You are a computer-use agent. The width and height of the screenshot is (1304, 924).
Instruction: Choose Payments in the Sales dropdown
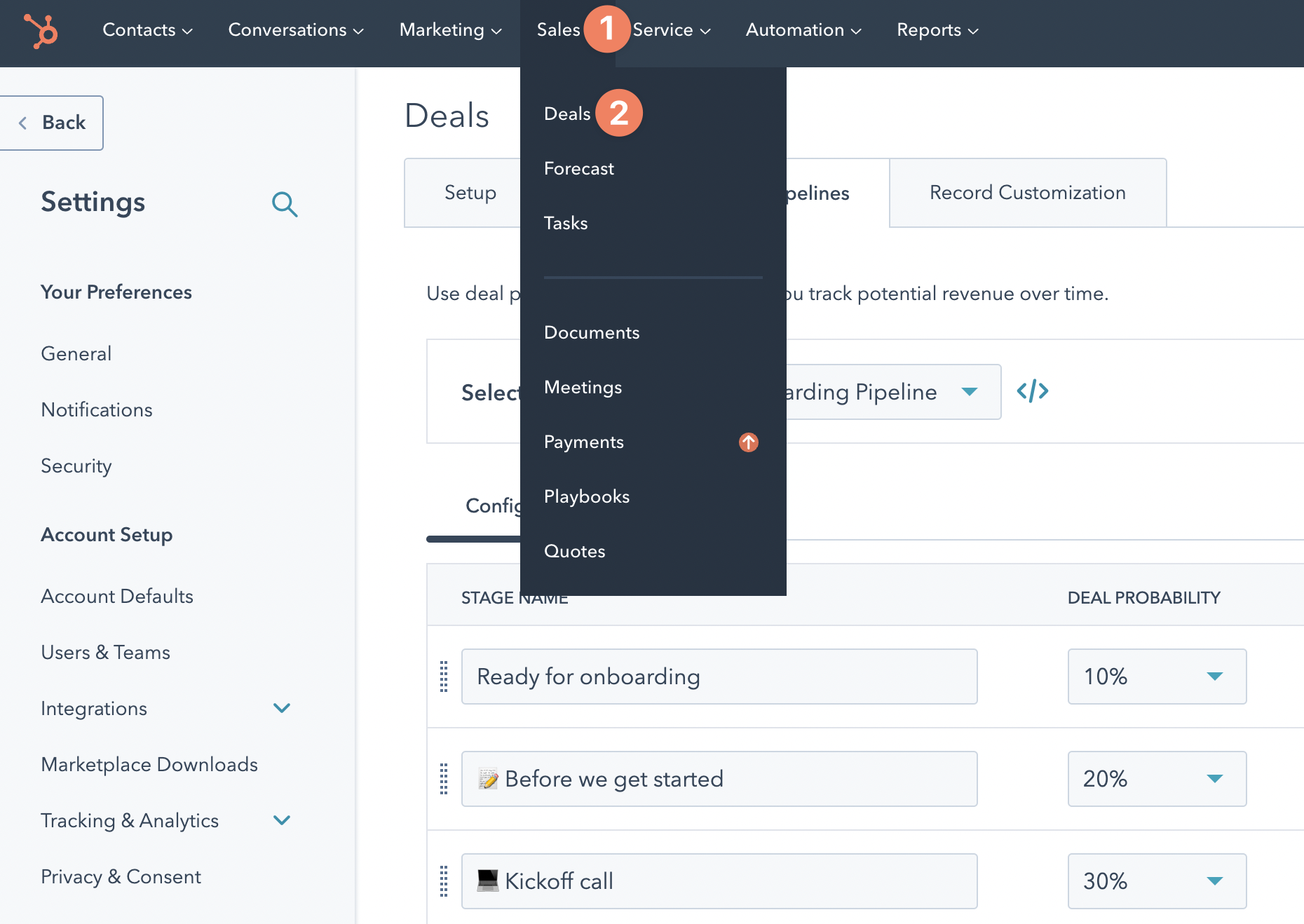(584, 442)
